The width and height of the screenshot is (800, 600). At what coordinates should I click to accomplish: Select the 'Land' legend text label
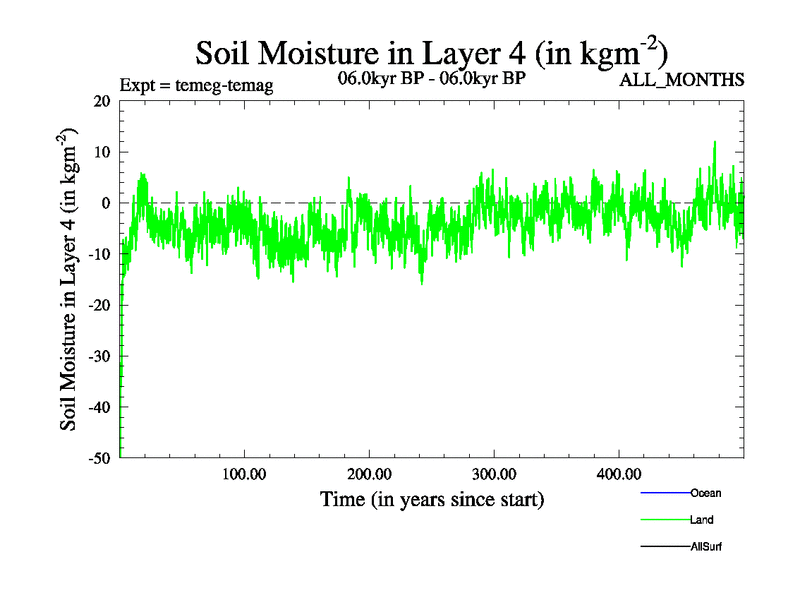coord(701,520)
